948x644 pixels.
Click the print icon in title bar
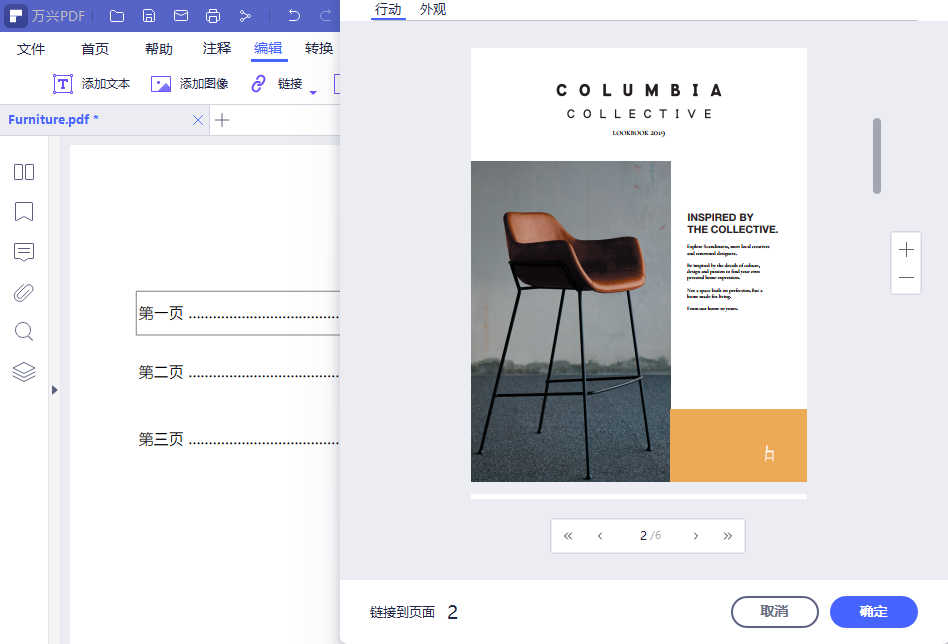point(212,16)
